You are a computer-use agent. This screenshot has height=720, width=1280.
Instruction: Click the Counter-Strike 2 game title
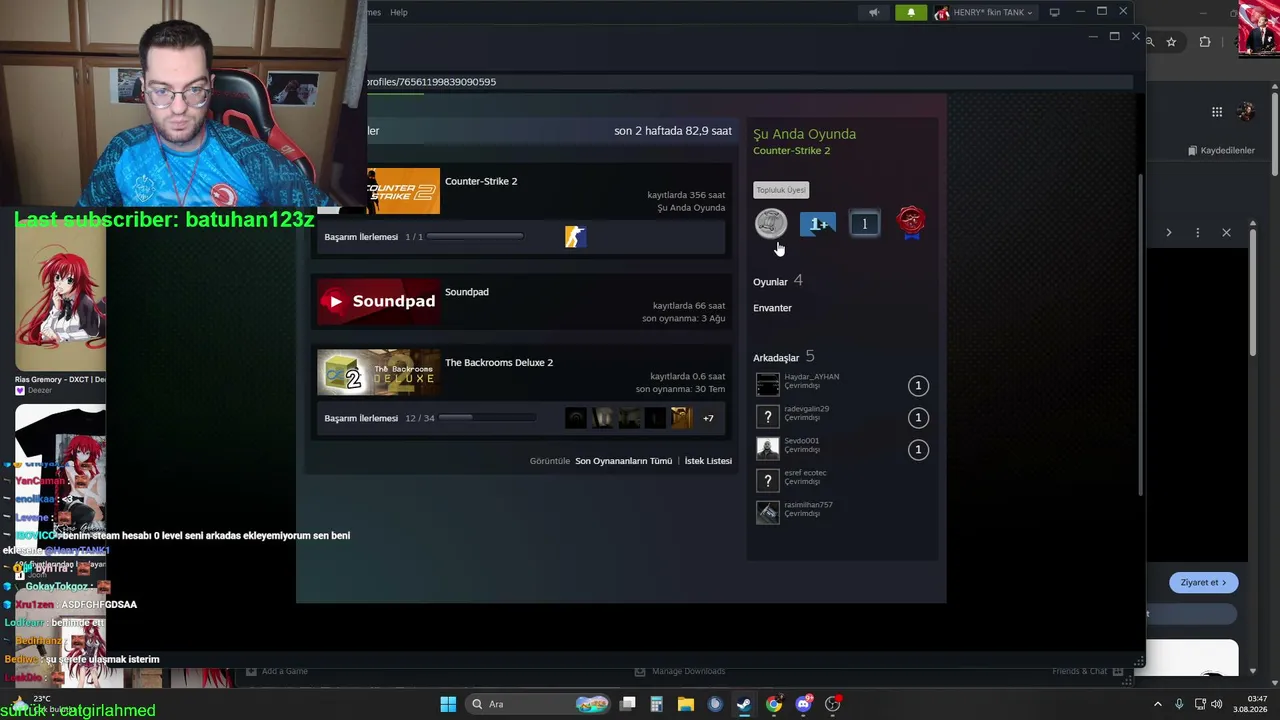click(x=481, y=181)
